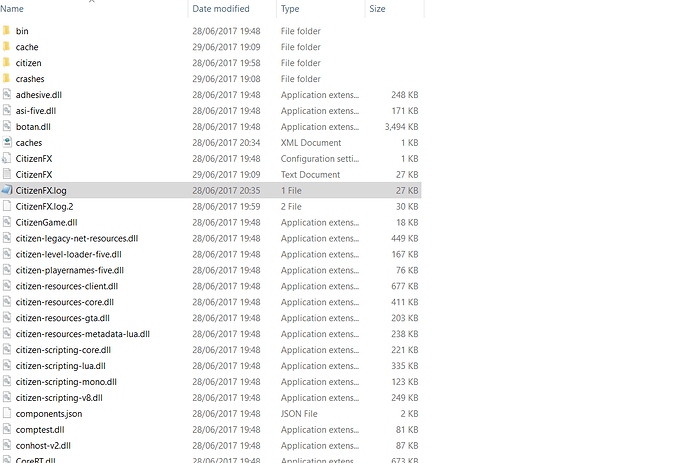
Task: Click the caches XML document icon
Action: (x=7, y=142)
